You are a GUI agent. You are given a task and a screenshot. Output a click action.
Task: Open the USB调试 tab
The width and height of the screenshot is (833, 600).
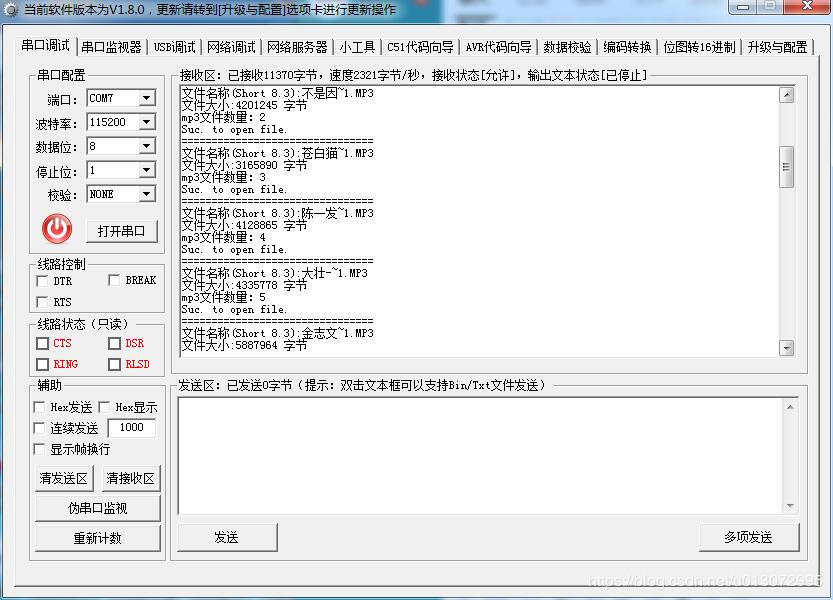[x=174, y=47]
